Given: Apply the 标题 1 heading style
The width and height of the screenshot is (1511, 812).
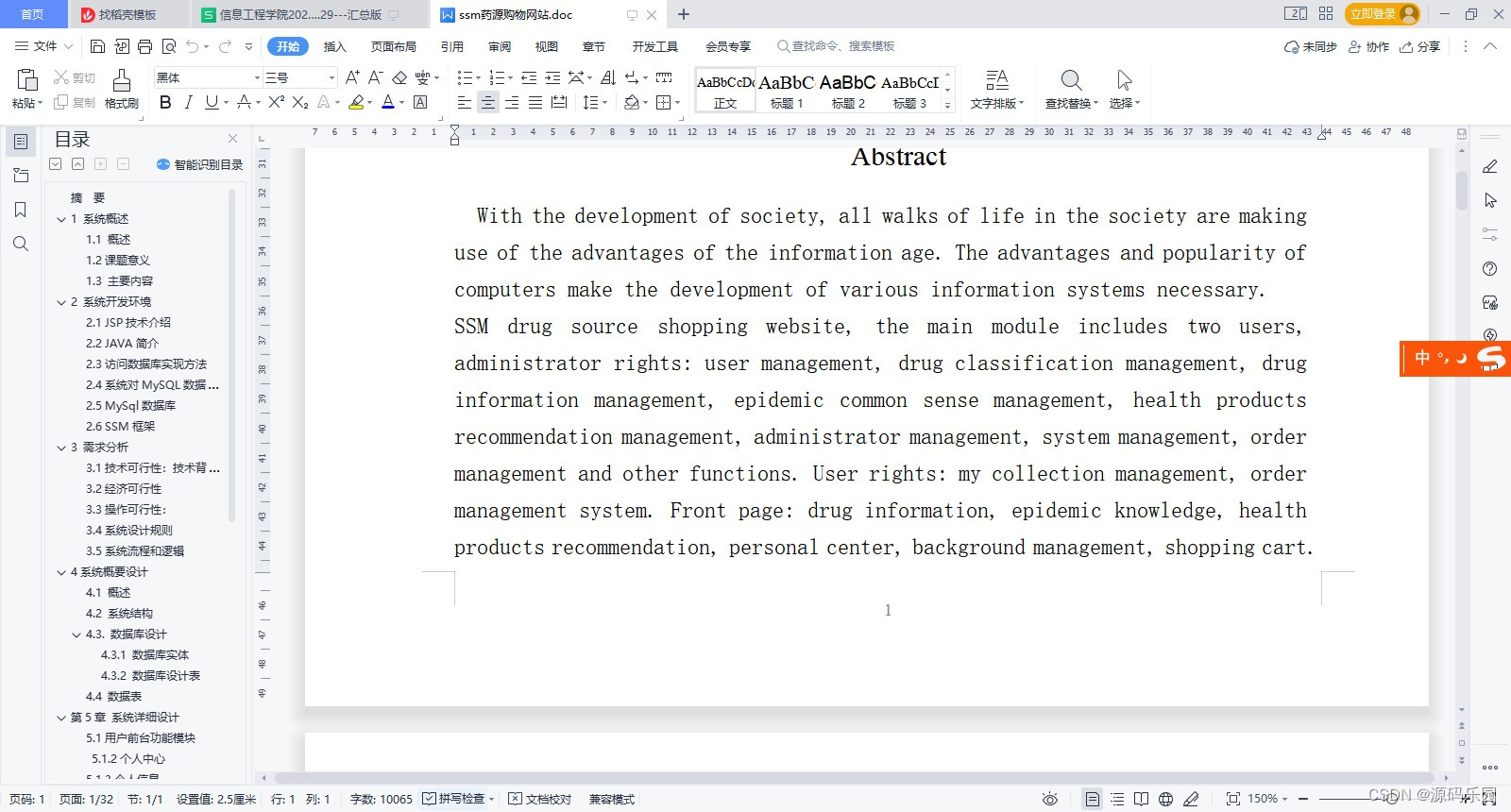Looking at the screenshot, I should pos(786,91).
